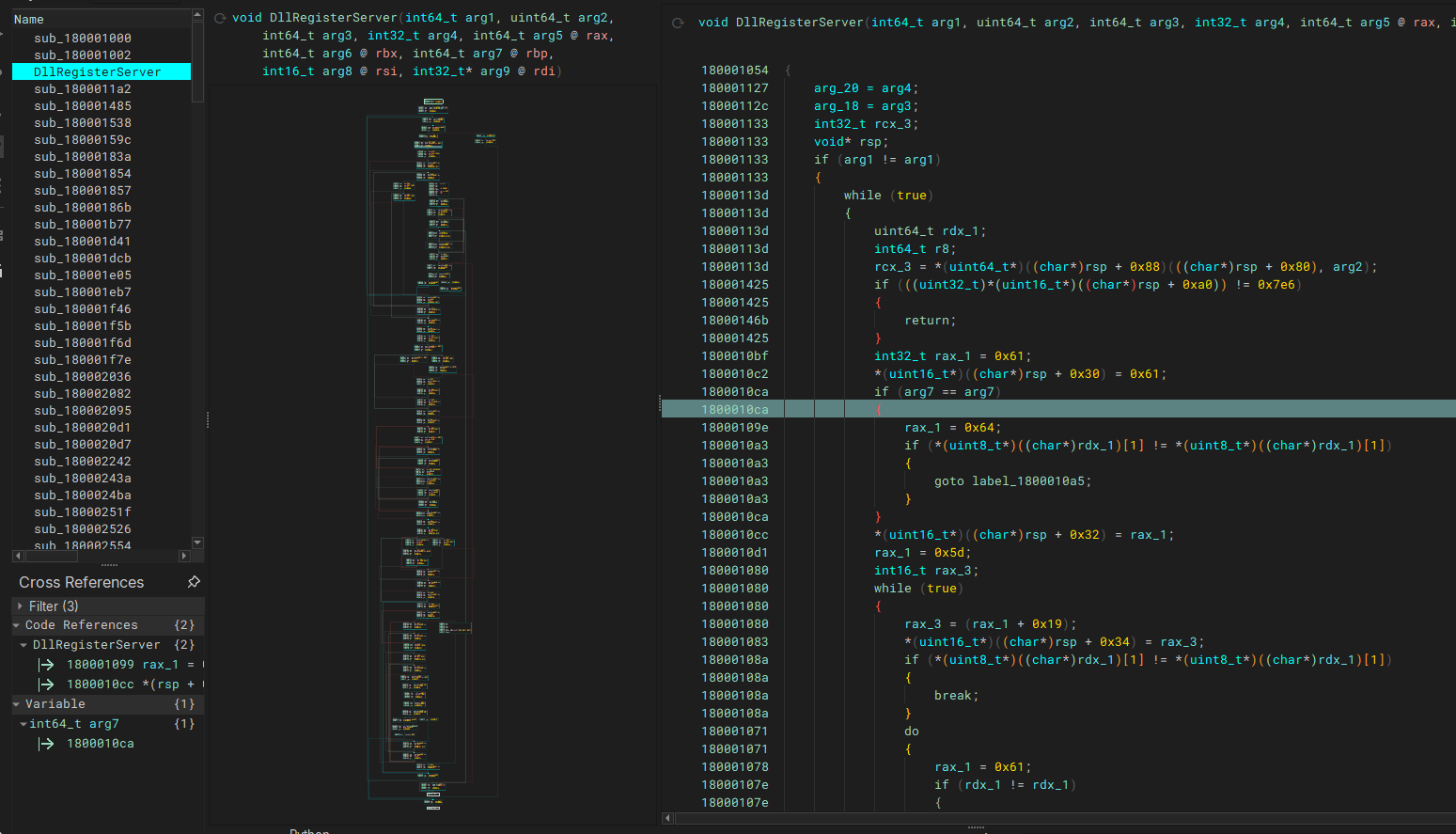
Task: Click the 'break;' statement at 18000108a
Action: (x=956, y=695)
